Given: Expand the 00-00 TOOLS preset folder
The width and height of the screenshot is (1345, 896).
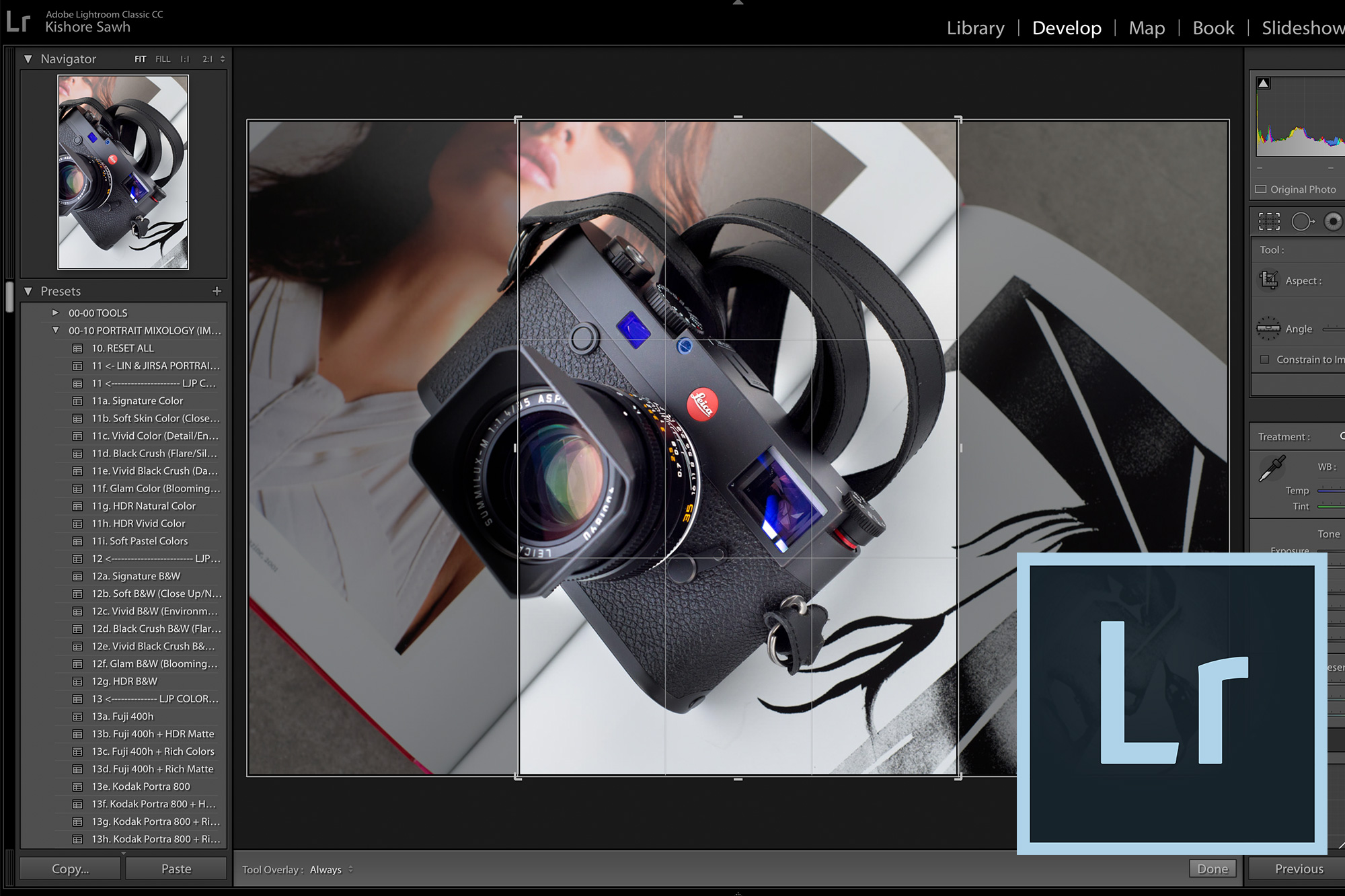Looking at the screenshot, I should [56, 313].
